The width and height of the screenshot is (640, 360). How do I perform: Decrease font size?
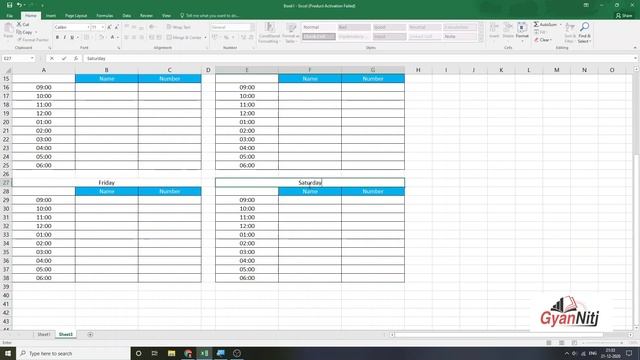pyautogui.click(x=117, y=27)
